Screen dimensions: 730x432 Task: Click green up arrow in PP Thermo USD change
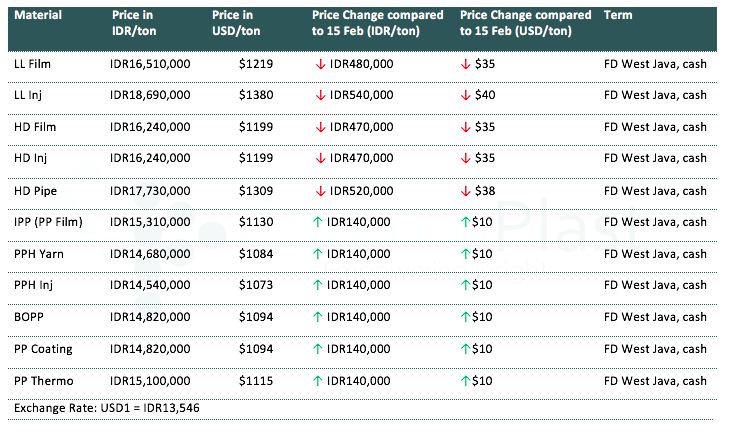coord(465,381)
